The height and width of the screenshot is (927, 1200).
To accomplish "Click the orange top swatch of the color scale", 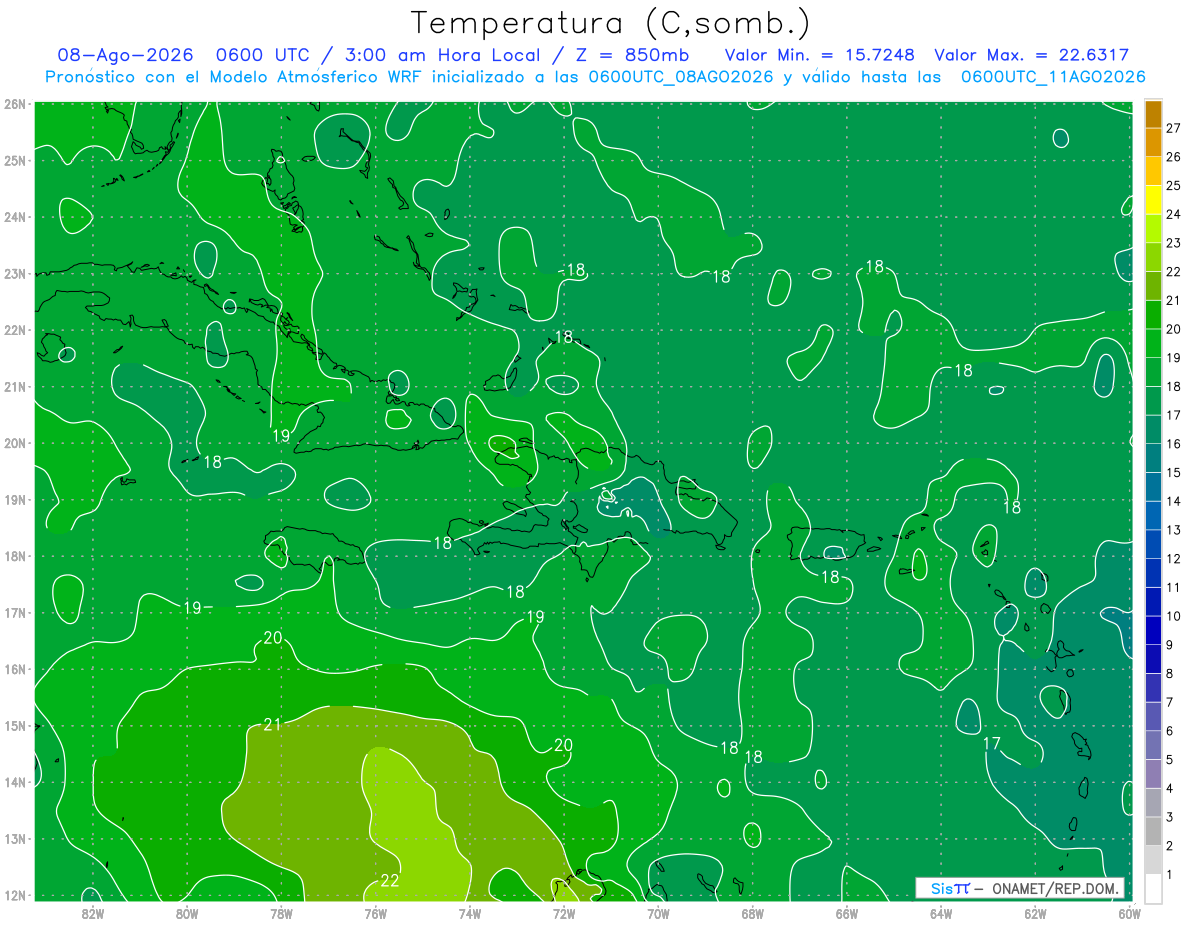I will coord(1154,114).
